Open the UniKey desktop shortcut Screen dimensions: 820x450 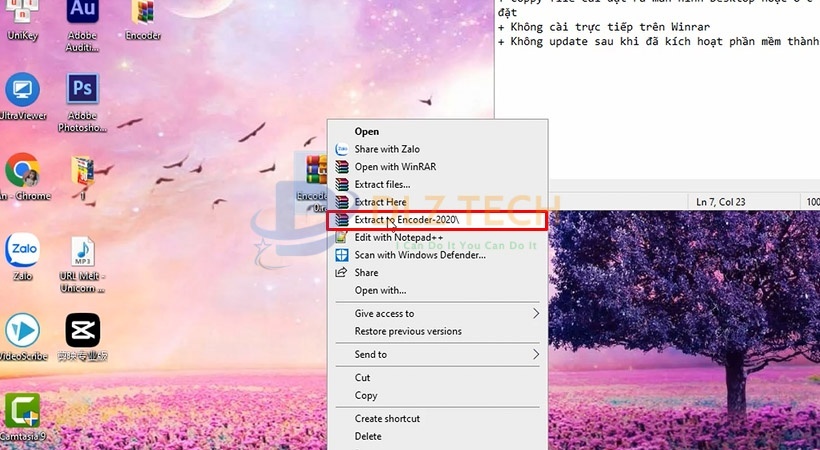tap(22, 17)
